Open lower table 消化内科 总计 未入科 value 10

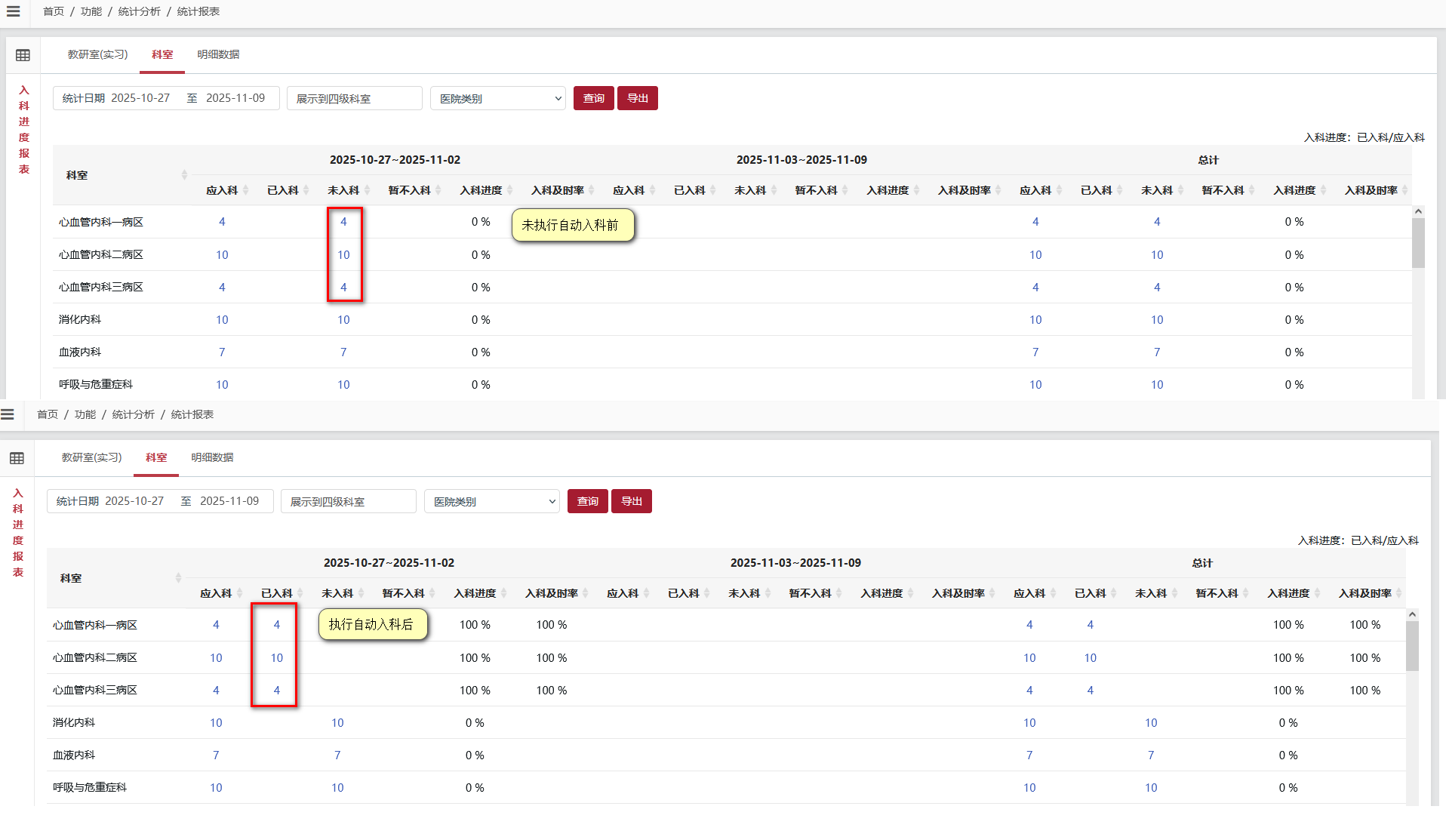point(1151,722)
